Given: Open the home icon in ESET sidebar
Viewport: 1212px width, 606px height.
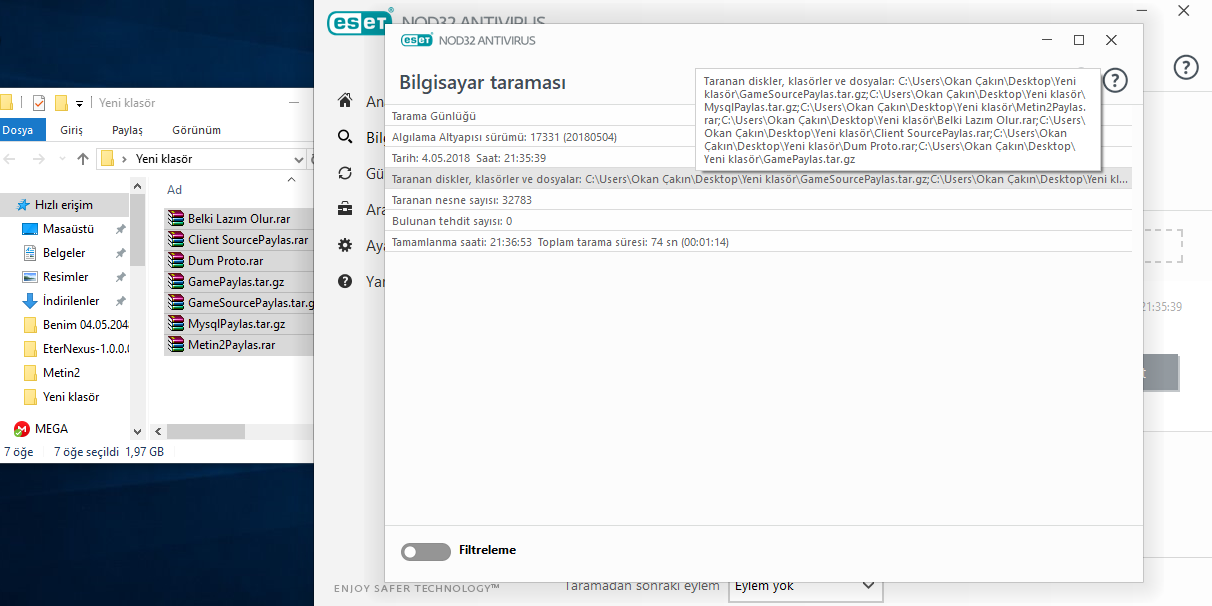Looking at the screenshot, I should coord(345,101).
